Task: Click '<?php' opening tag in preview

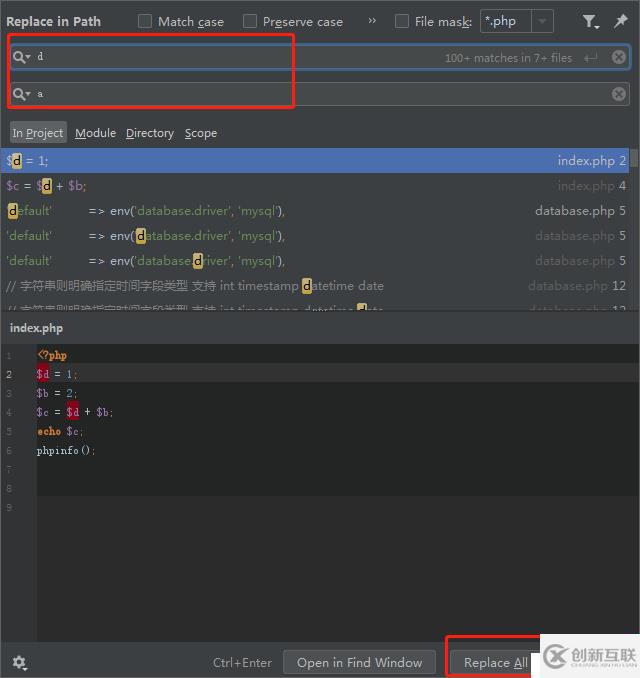Action: [52, 355]
